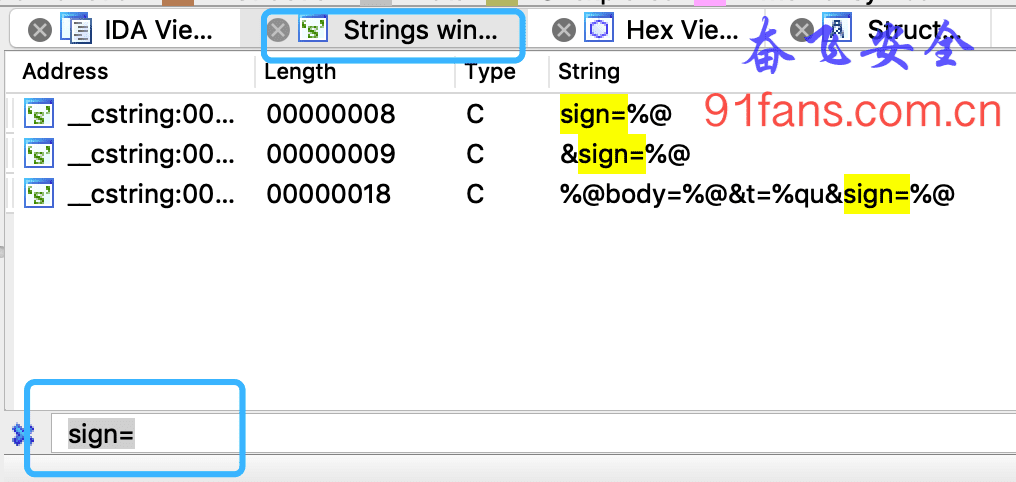Close the IDA View tab
This screenshot has height=482, width=1016.
coord(40,30)
